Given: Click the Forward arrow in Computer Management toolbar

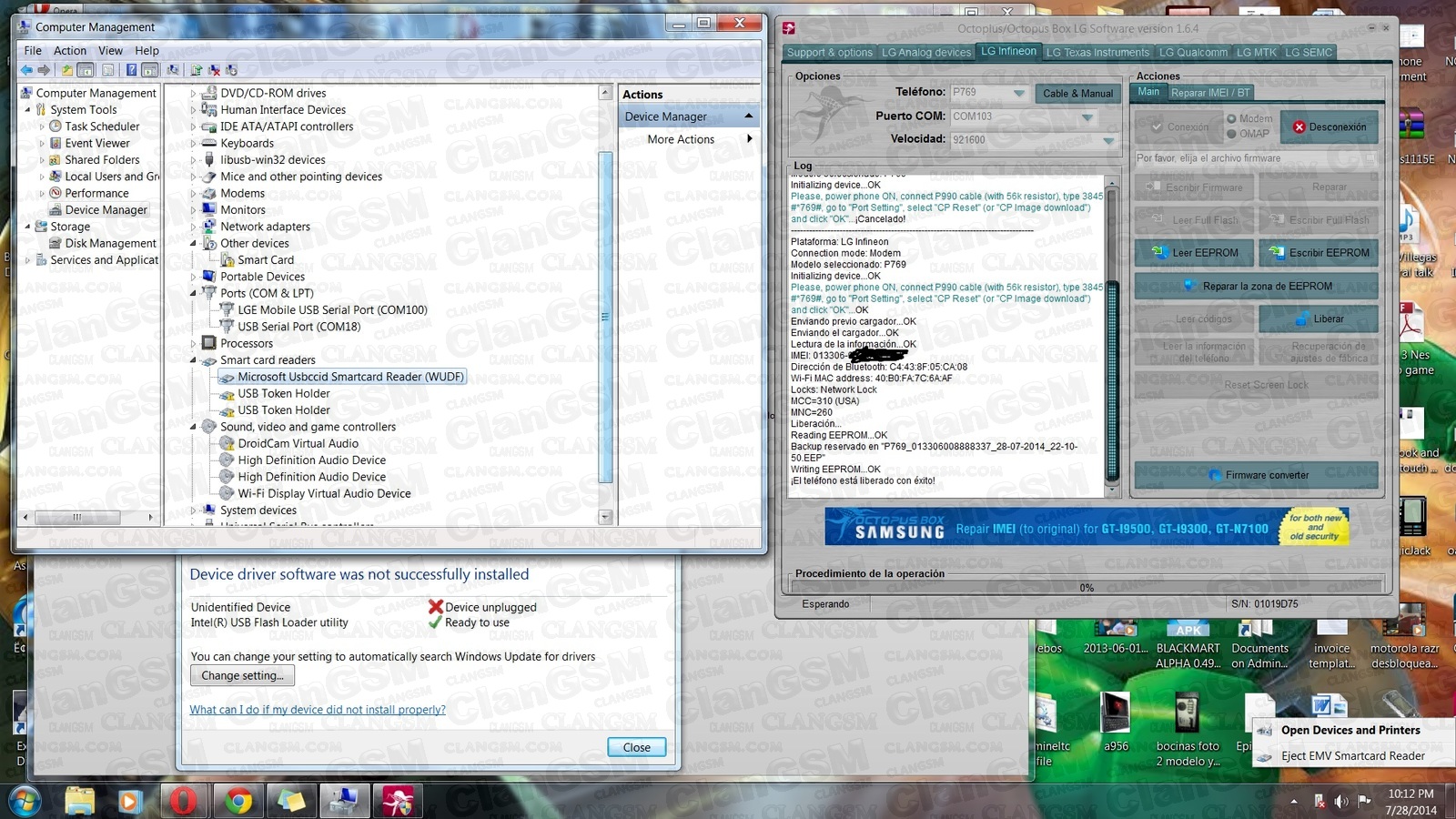Looking at the screenshot, I should 44,70.
